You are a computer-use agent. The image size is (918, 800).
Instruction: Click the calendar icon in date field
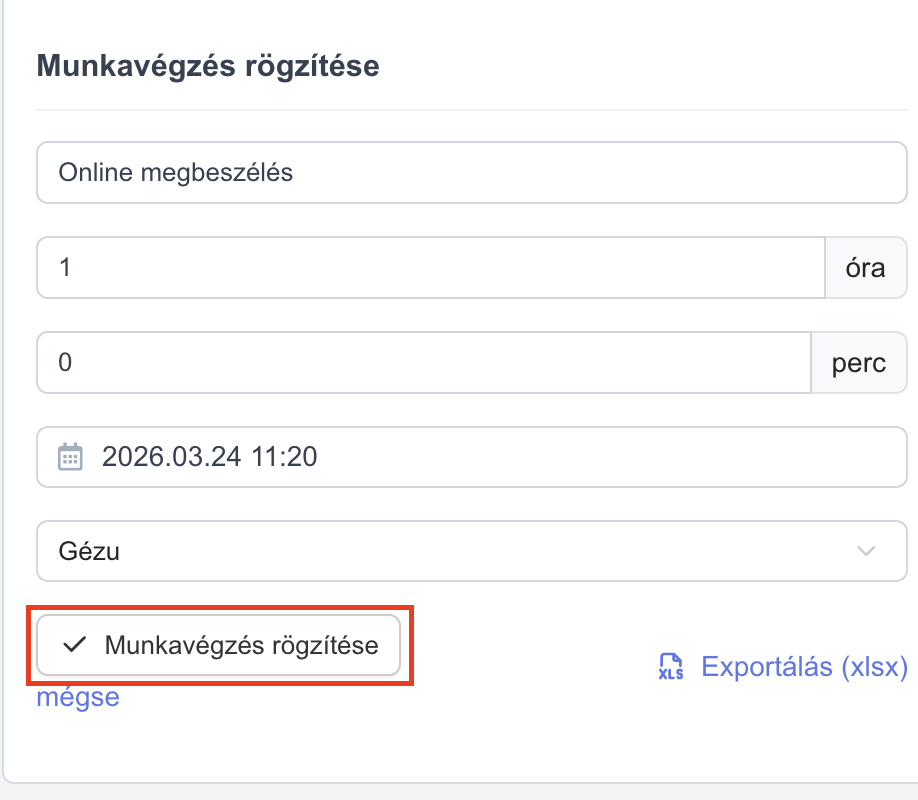click(70, 457)
